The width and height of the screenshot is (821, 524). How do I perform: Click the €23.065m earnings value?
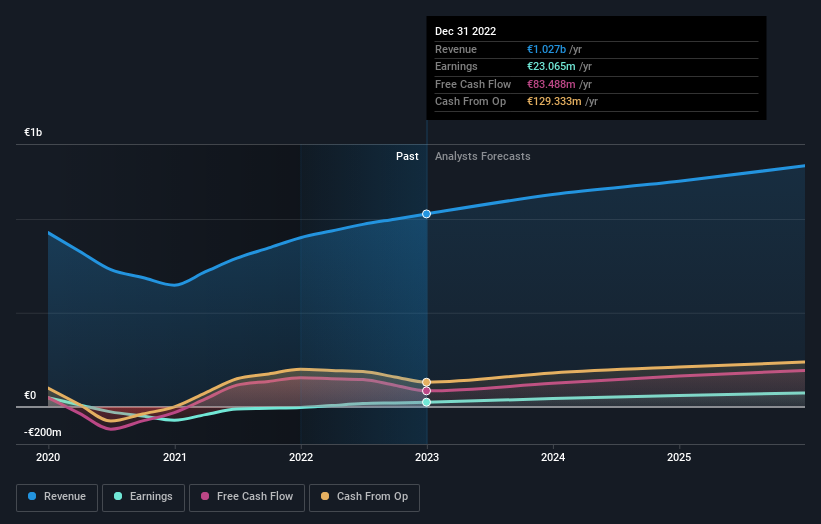551,66
